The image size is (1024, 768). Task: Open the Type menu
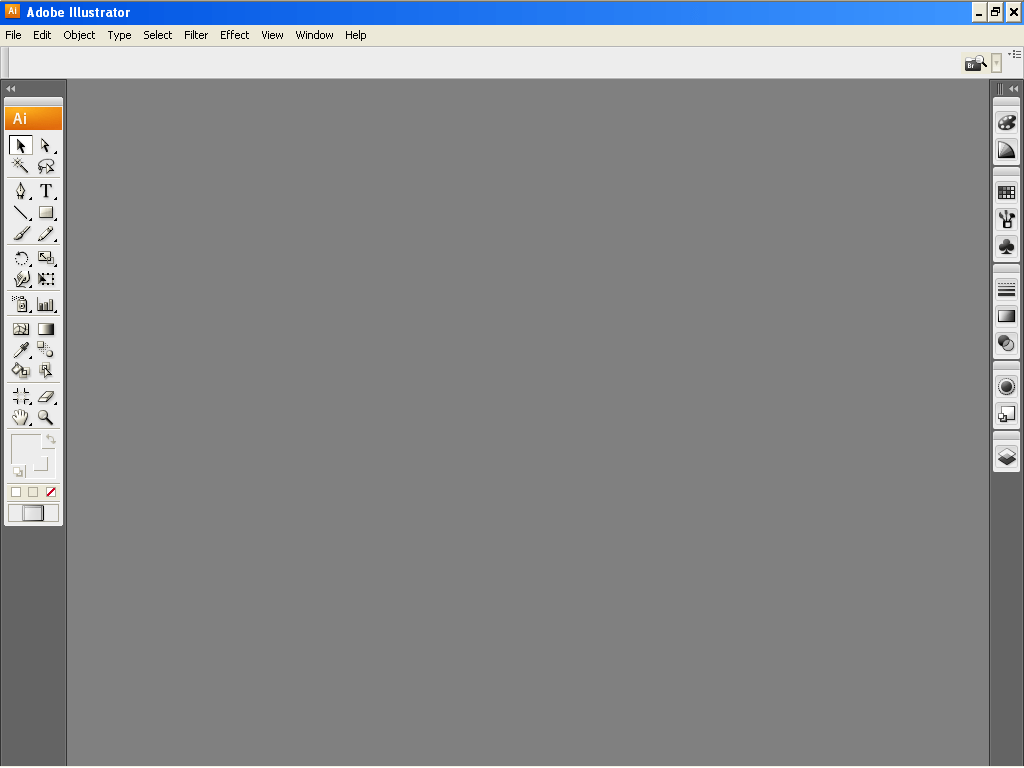coord(120,35)
